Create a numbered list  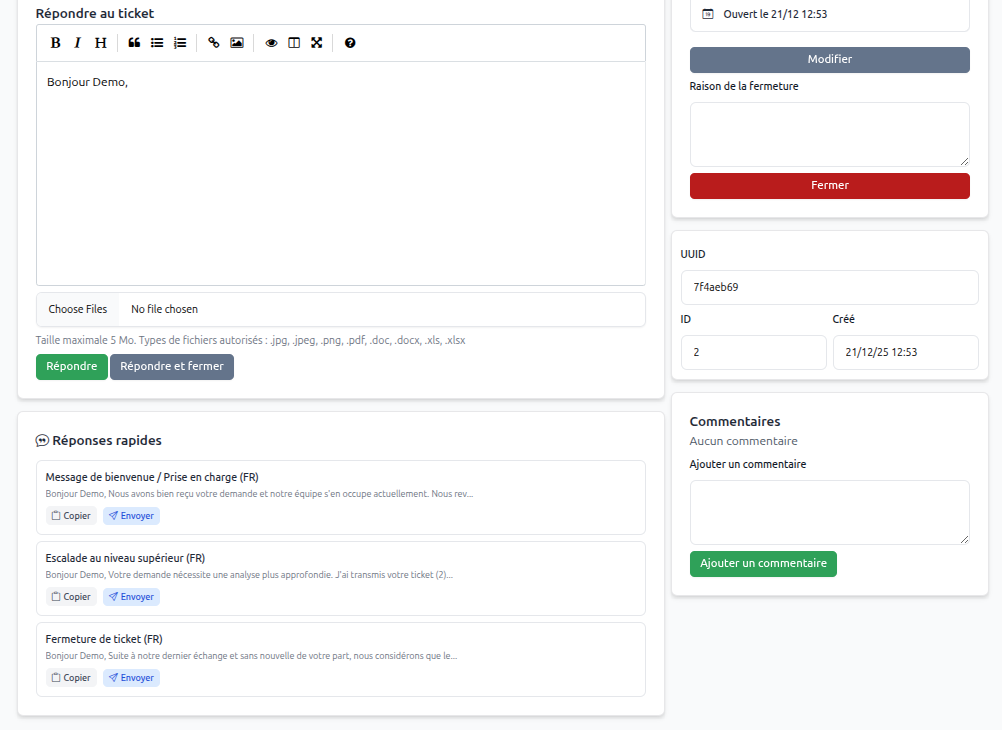pyautogui.click(x=180, y=43)
